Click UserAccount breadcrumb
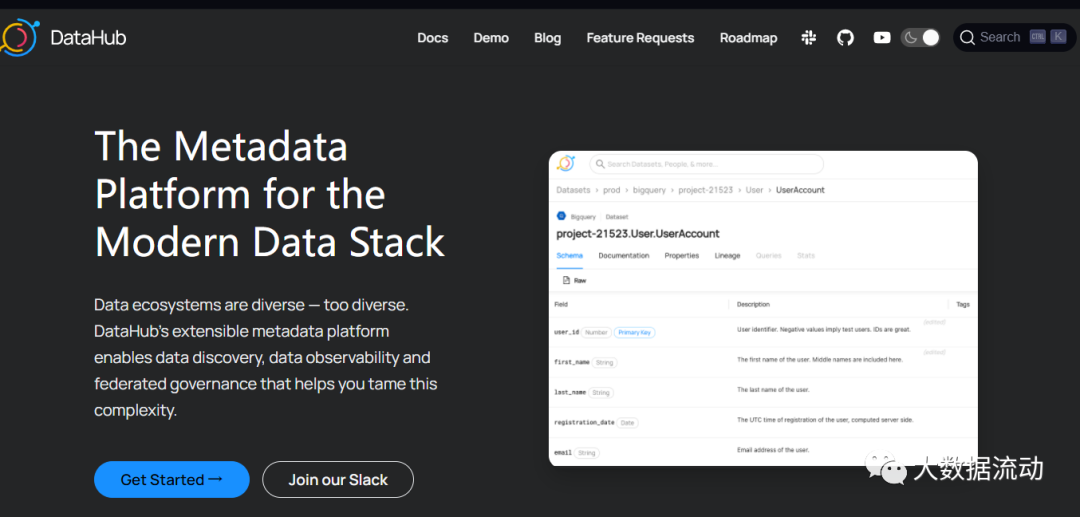The image size is (1080, 517). point(800,190)
